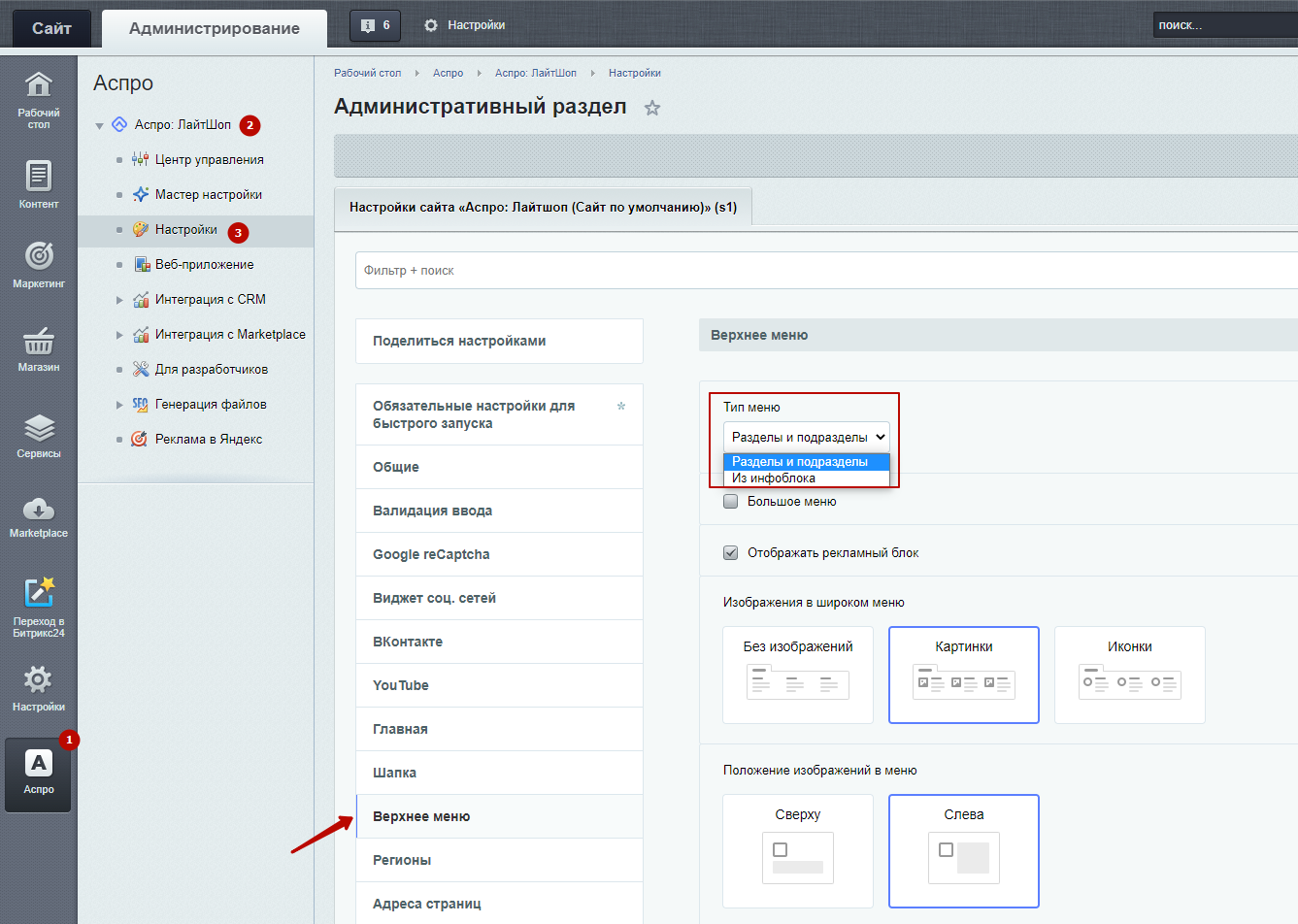Choose Сверху image position
The image size is (1298, 924).
coord(798,851)
